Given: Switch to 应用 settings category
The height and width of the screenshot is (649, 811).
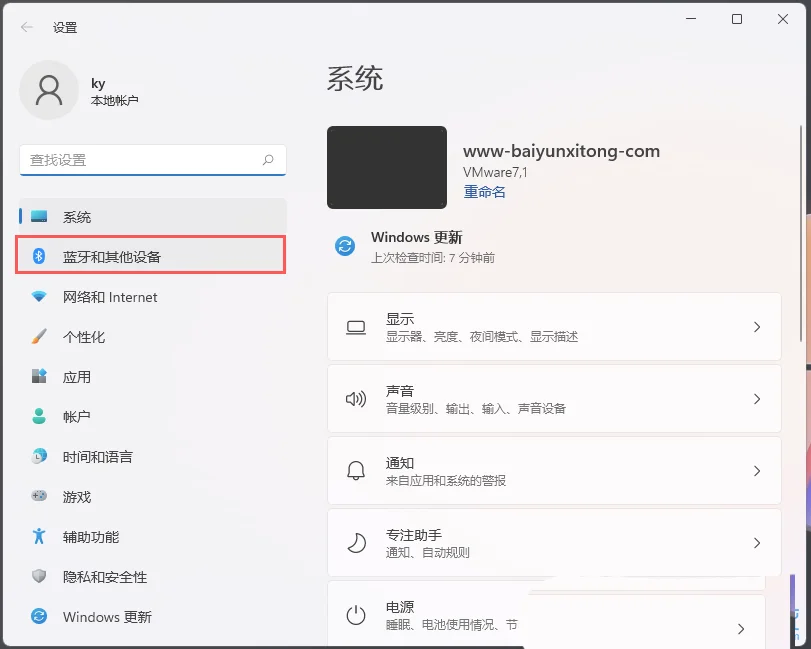Looking at the screenshot, I should click(153, 376).
